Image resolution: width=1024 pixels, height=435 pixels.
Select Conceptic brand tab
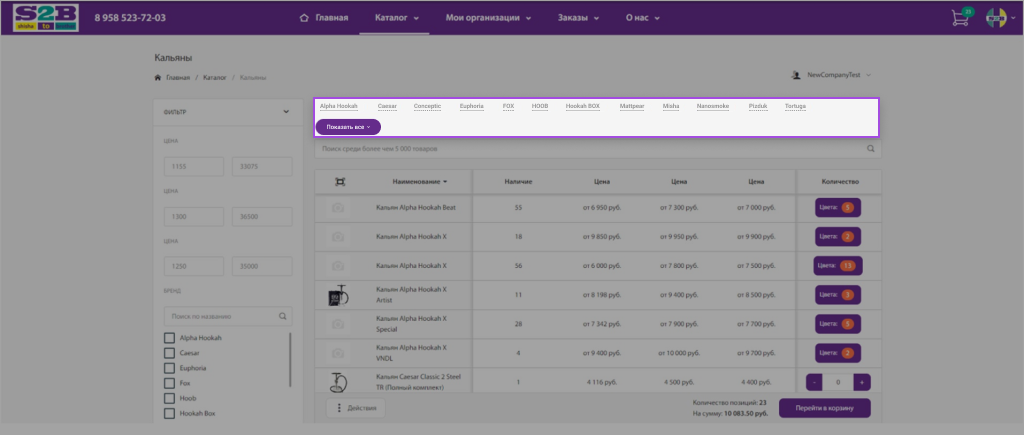point(427,106)
